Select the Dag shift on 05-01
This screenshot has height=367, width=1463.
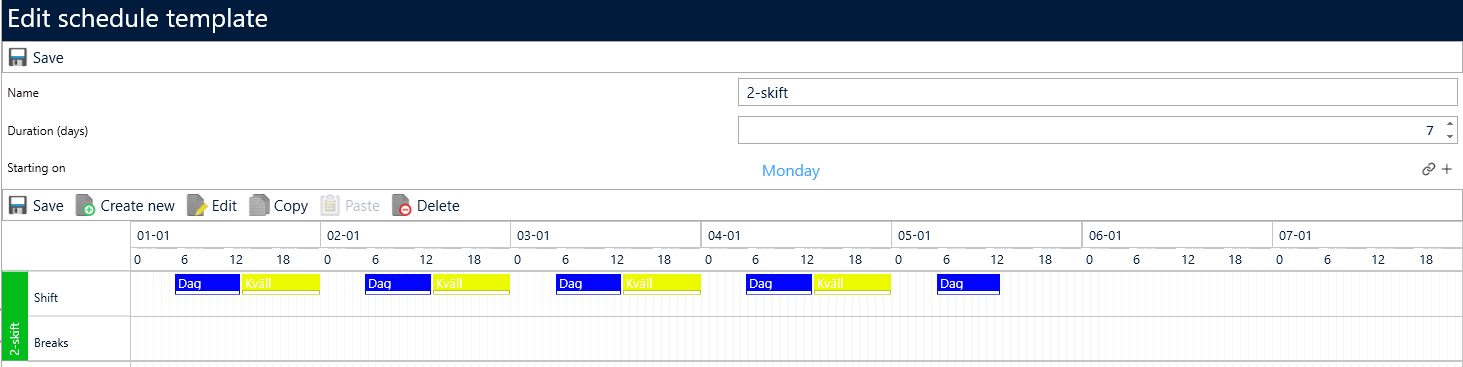tap(968, 284)
